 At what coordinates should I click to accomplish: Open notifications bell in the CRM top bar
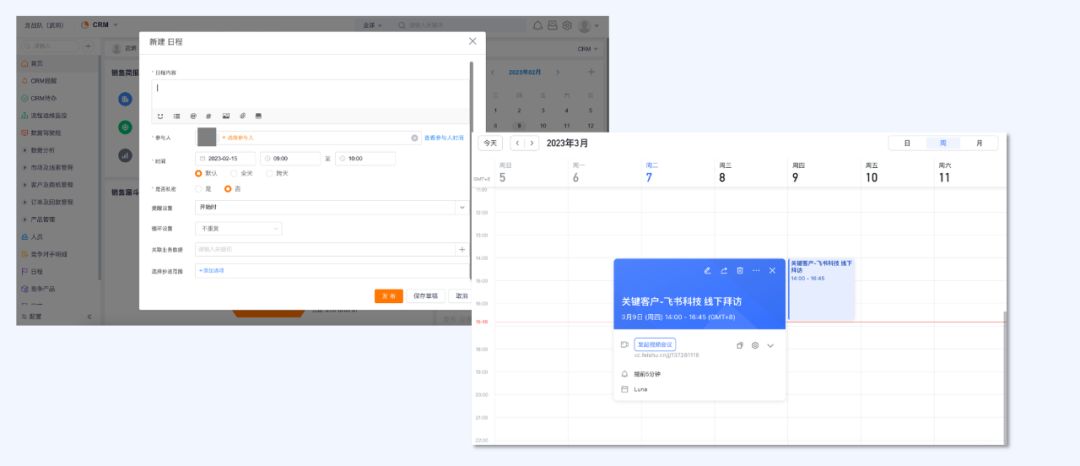538,25
